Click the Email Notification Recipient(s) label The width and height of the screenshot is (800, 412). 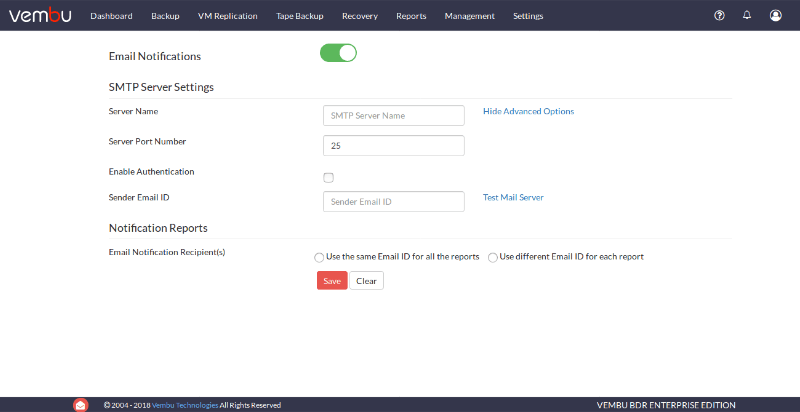[167, 252]
